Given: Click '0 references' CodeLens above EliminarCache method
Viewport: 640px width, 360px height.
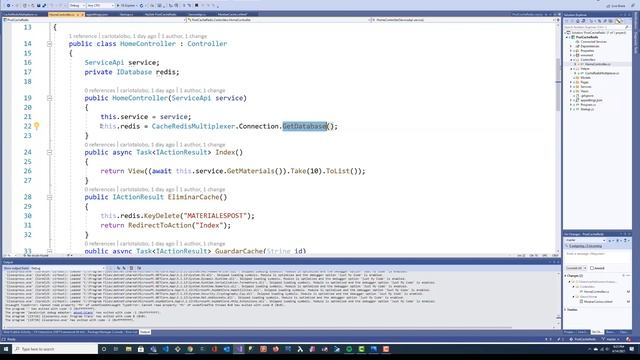Looking at the screenshot, I should click(x=100, y=190).
